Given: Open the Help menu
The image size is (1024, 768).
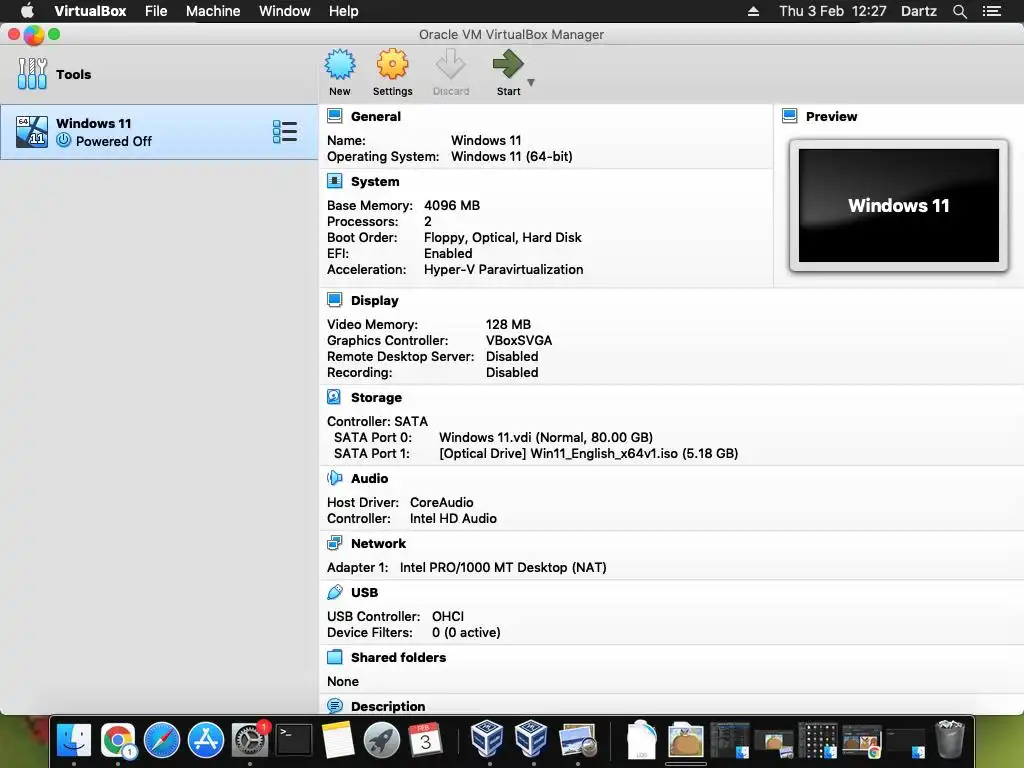Looking at the screenshot, I should point(344,11).
